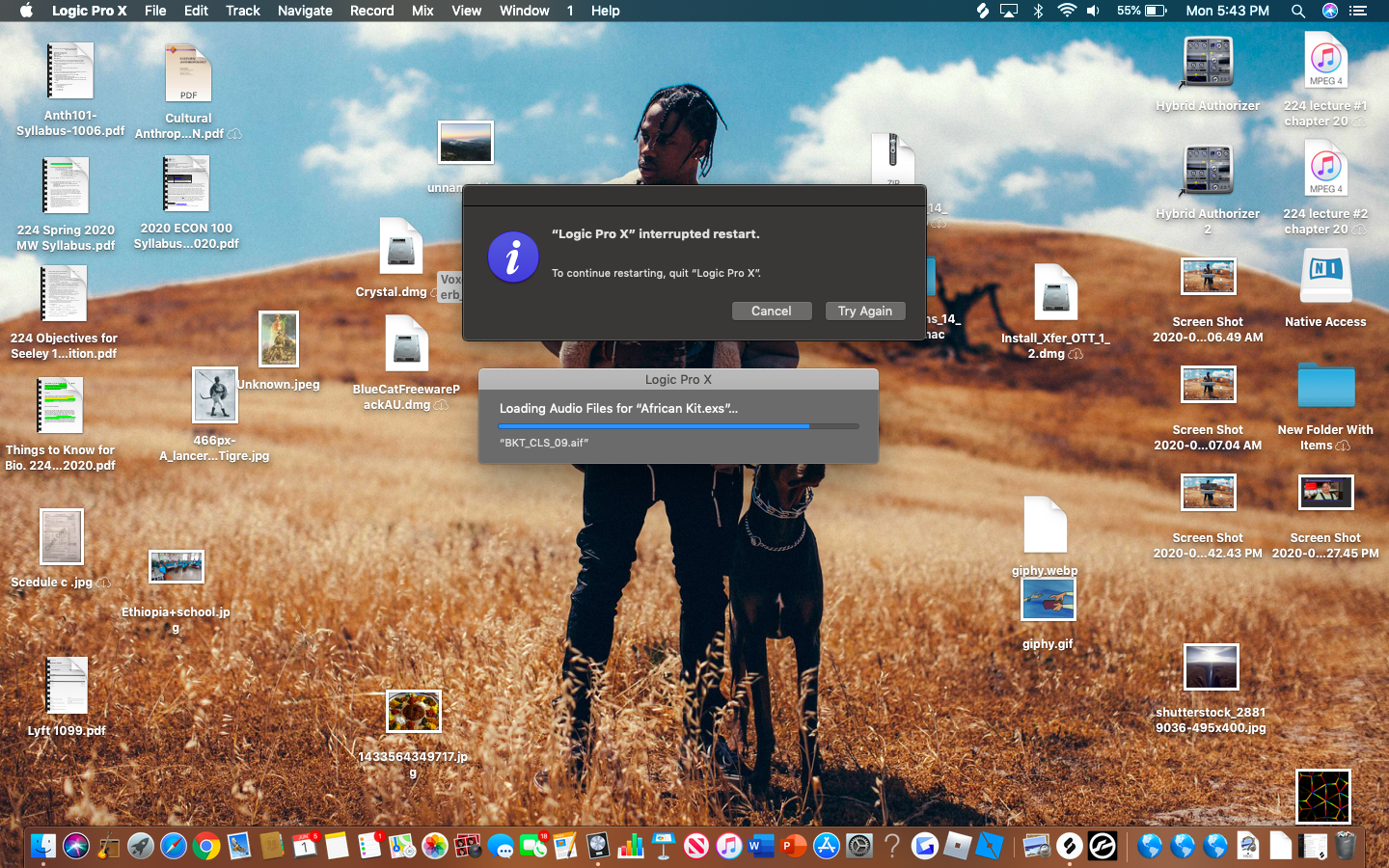Screen dimensions: 1389x868
Task: Open the Photos app in the Dock
Action: (435, 846)
